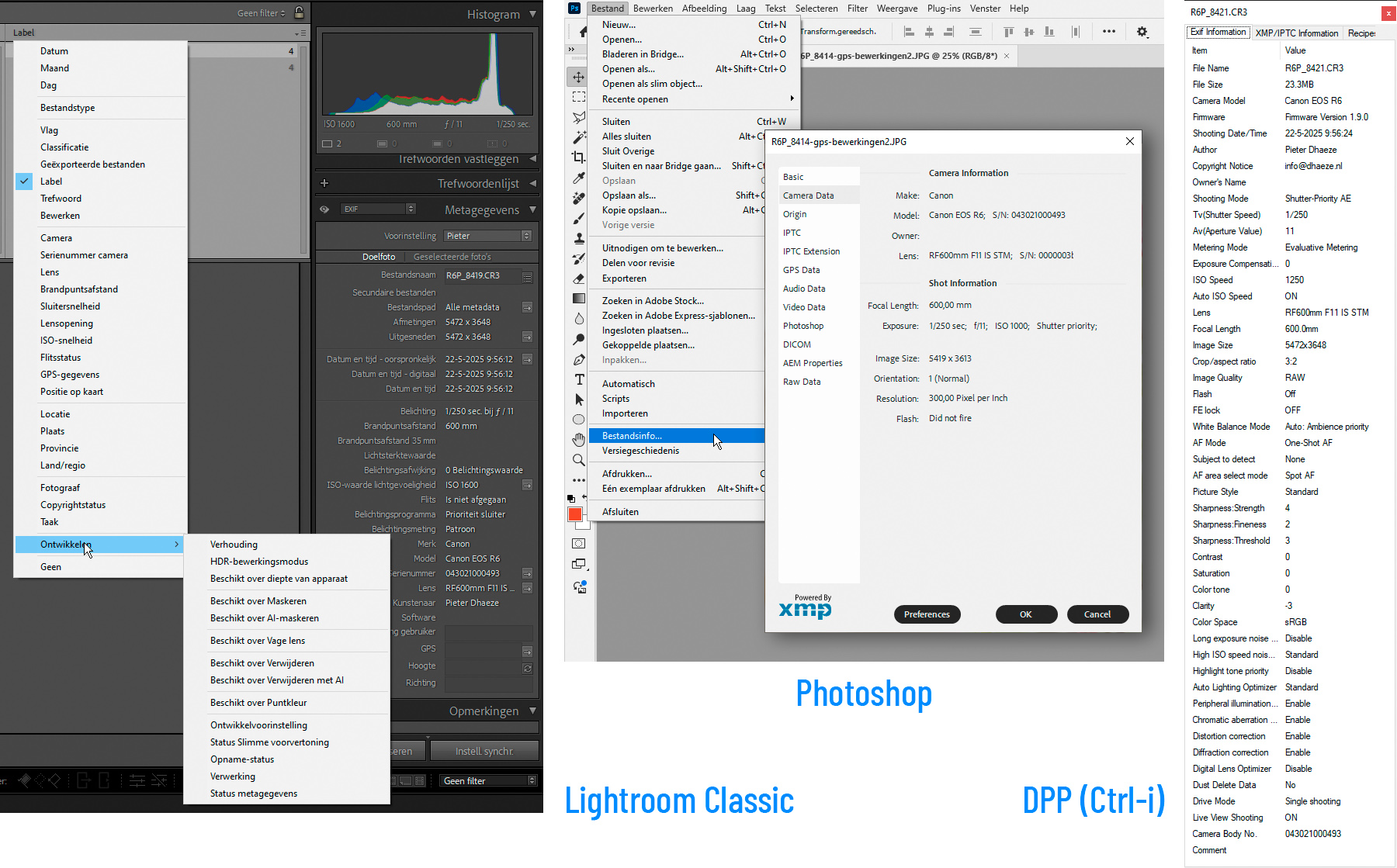Screen dimensions: 1397x868
Task: Collapse the Metagegevens panel
Action: [x=533, y=209]
